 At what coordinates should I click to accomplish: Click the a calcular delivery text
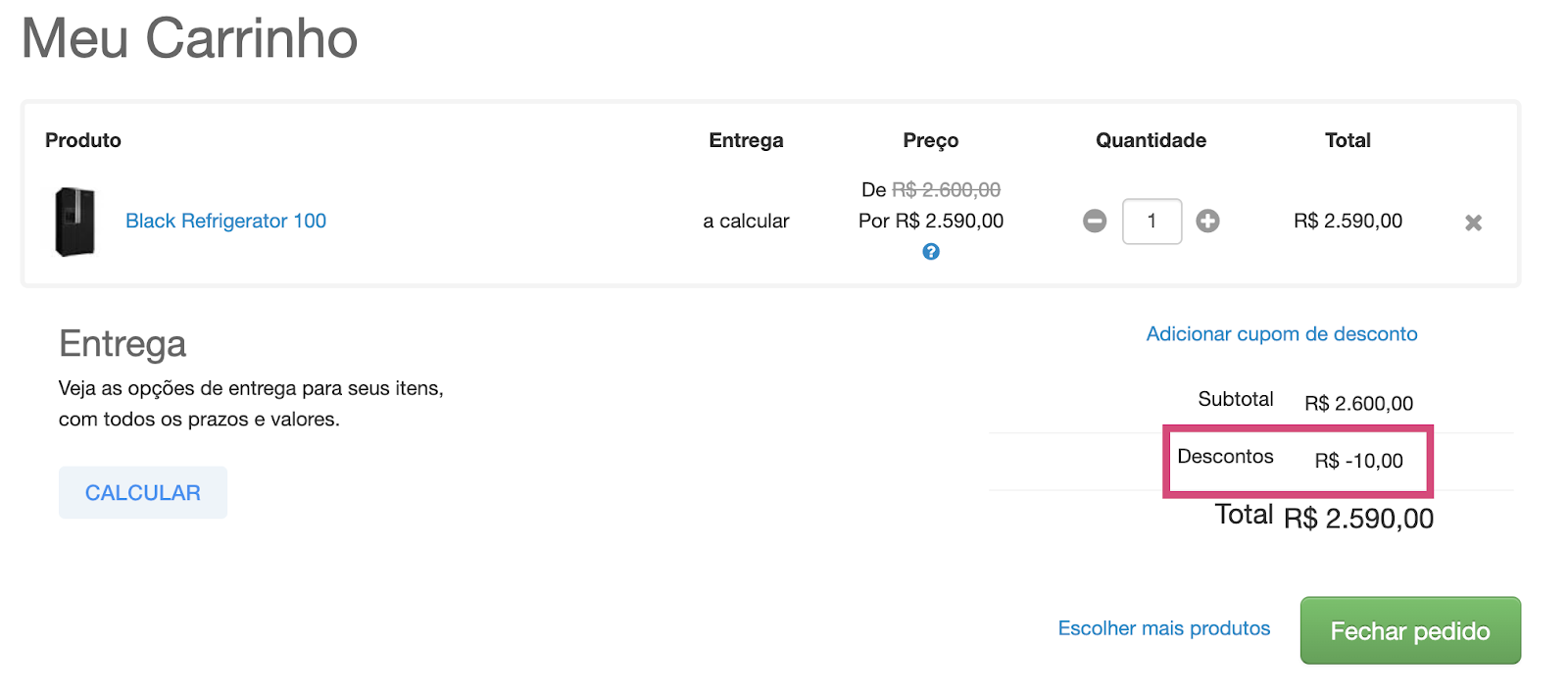coord(745,221)
